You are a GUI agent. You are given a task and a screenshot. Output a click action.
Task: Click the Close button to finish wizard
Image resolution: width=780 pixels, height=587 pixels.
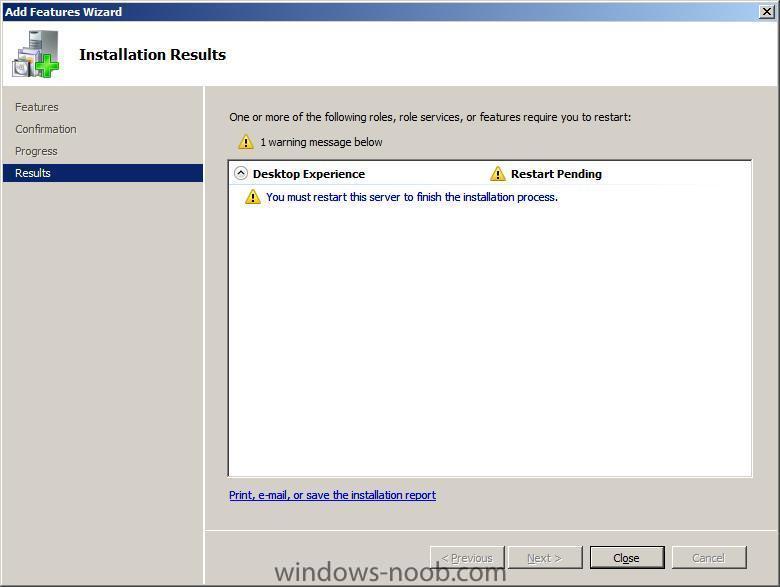627,558
